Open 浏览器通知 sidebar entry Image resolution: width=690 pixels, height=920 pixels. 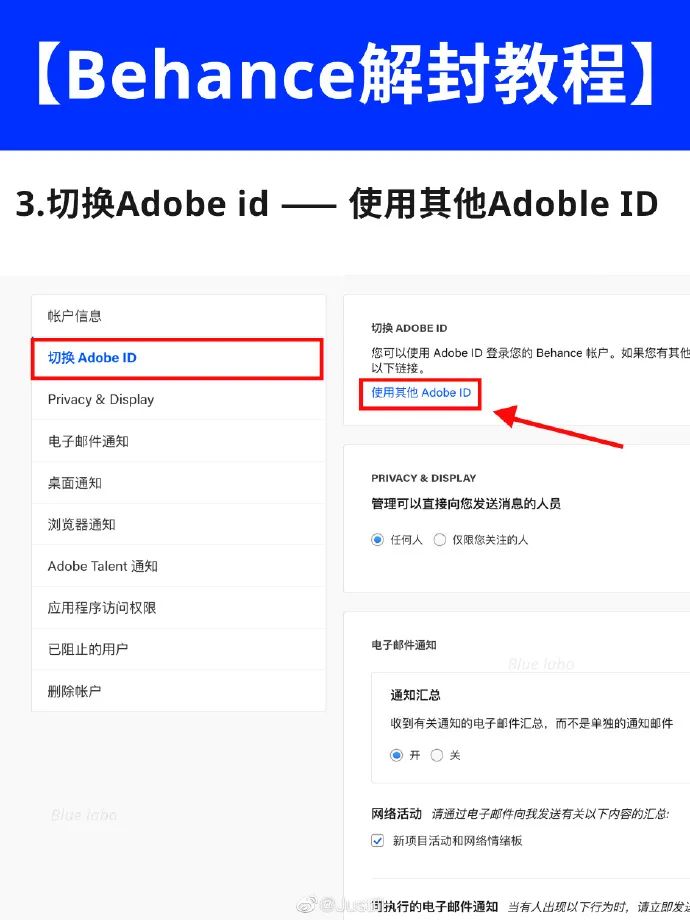(x=178, y=525)
